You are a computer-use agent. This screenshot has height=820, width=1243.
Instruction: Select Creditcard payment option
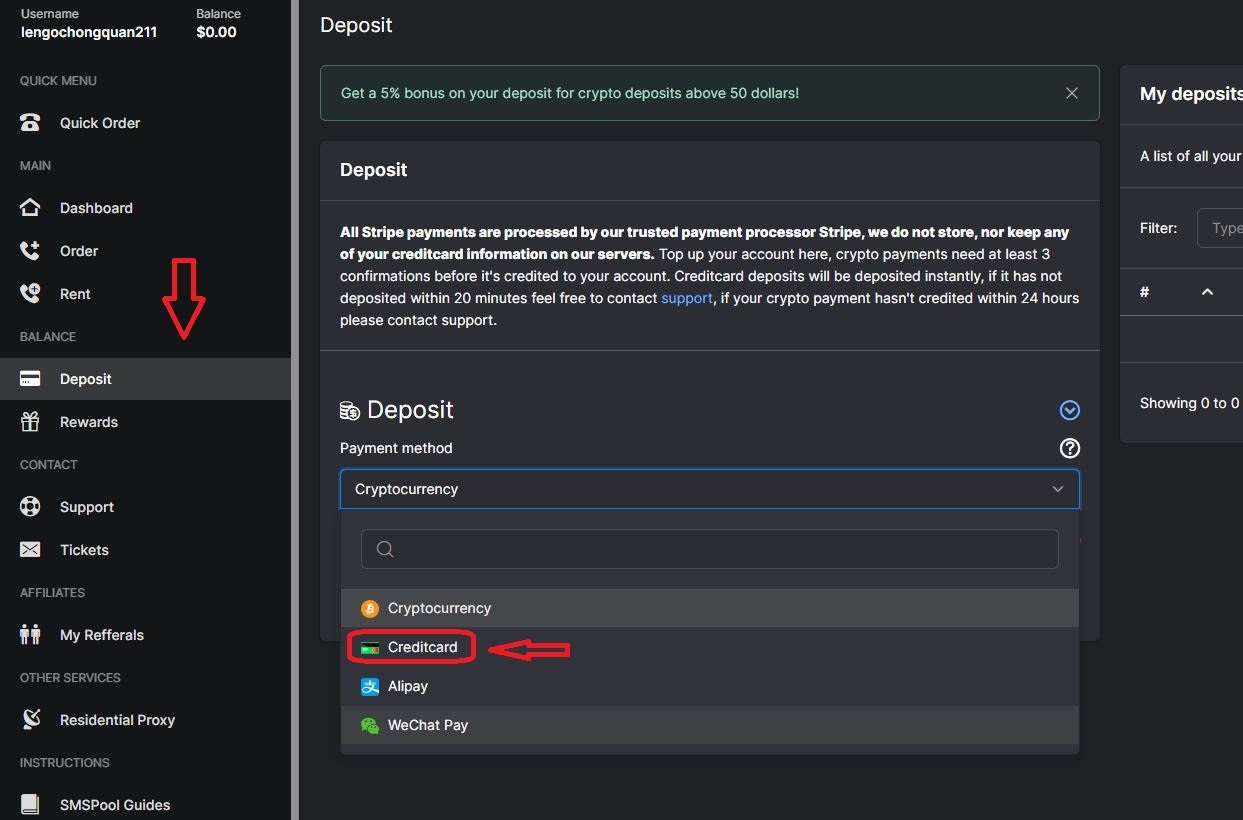[422, 647]
